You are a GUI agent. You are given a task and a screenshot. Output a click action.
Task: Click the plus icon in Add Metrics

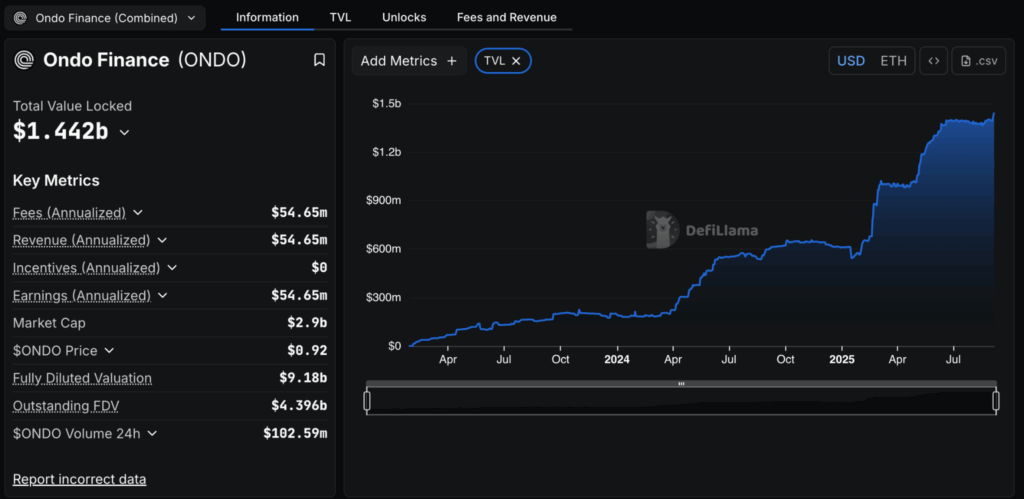click(x=452, y=61)
